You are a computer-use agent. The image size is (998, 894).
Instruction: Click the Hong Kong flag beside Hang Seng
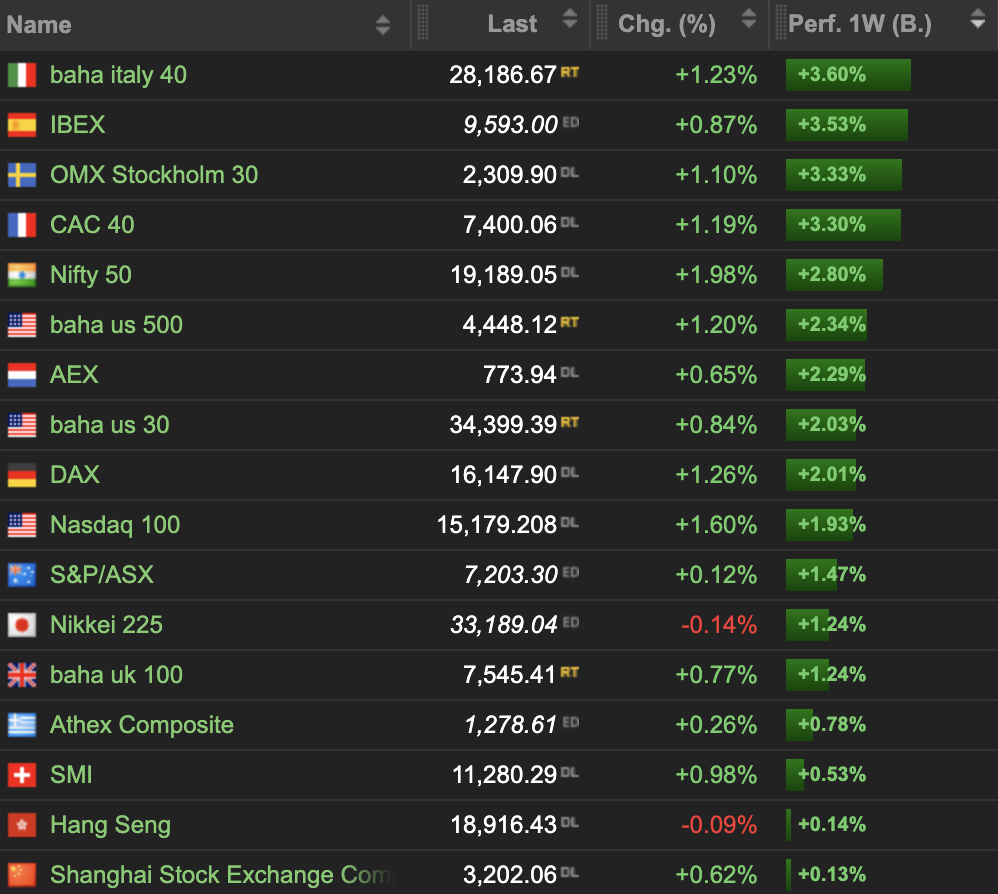click(x=22, y=825)
